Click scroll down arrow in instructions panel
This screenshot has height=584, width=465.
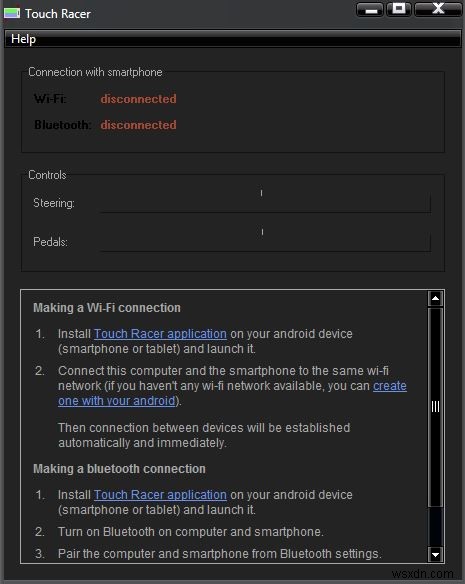[435, 555]
